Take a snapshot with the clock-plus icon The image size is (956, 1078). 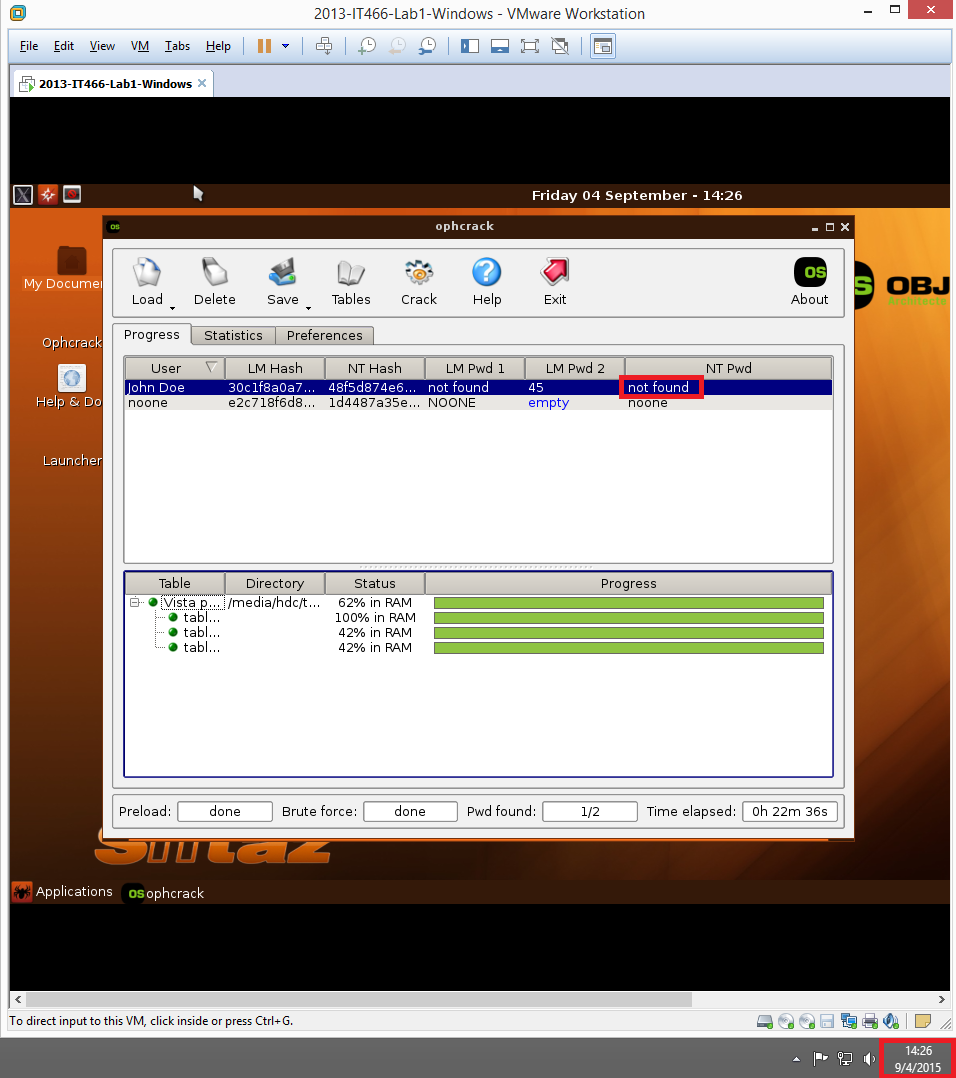[367, 46]
